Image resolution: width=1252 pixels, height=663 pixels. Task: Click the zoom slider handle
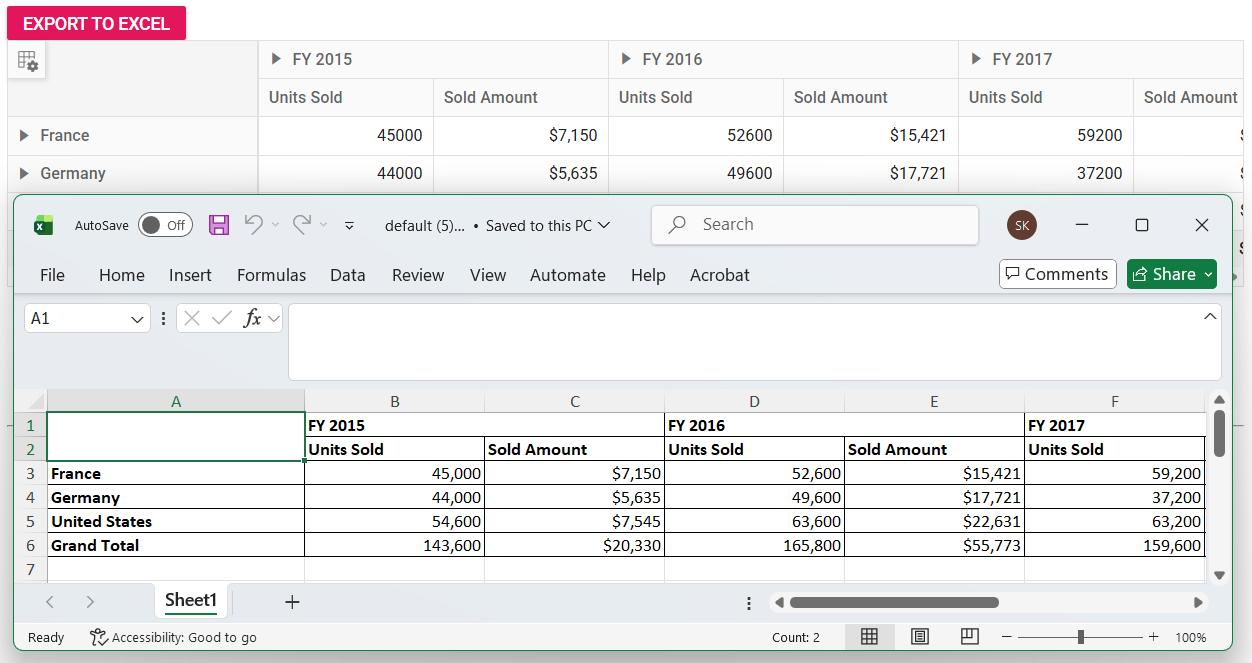pyautogui.click(x=1081, y=637)
